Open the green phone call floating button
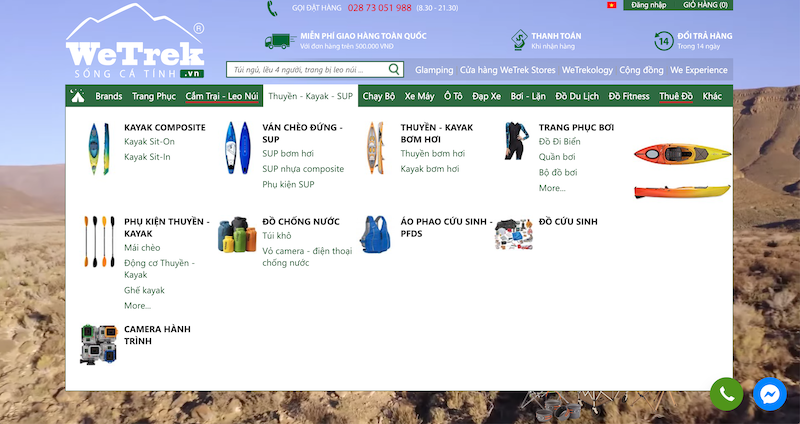Image resolution: width=800 pixels, height=424 pixels. pos(727,394)
